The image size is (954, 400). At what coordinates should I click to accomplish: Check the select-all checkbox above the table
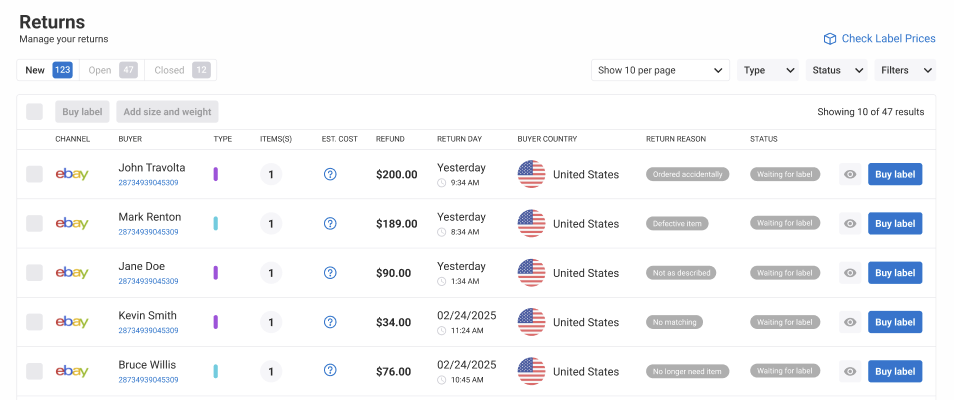click(35, 112)
